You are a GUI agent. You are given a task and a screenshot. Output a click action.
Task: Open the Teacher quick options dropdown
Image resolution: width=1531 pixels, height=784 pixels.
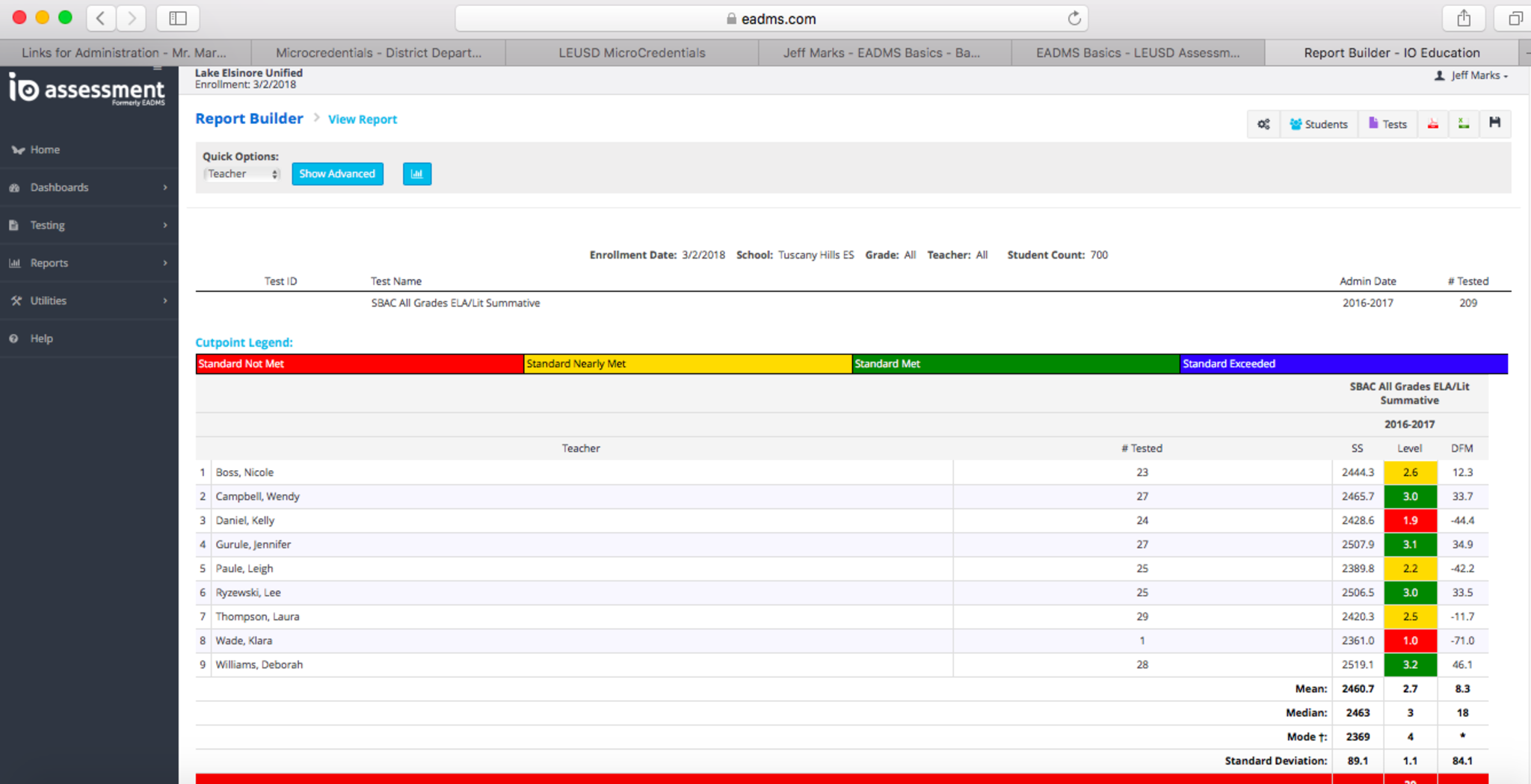(x=241, y=174)
